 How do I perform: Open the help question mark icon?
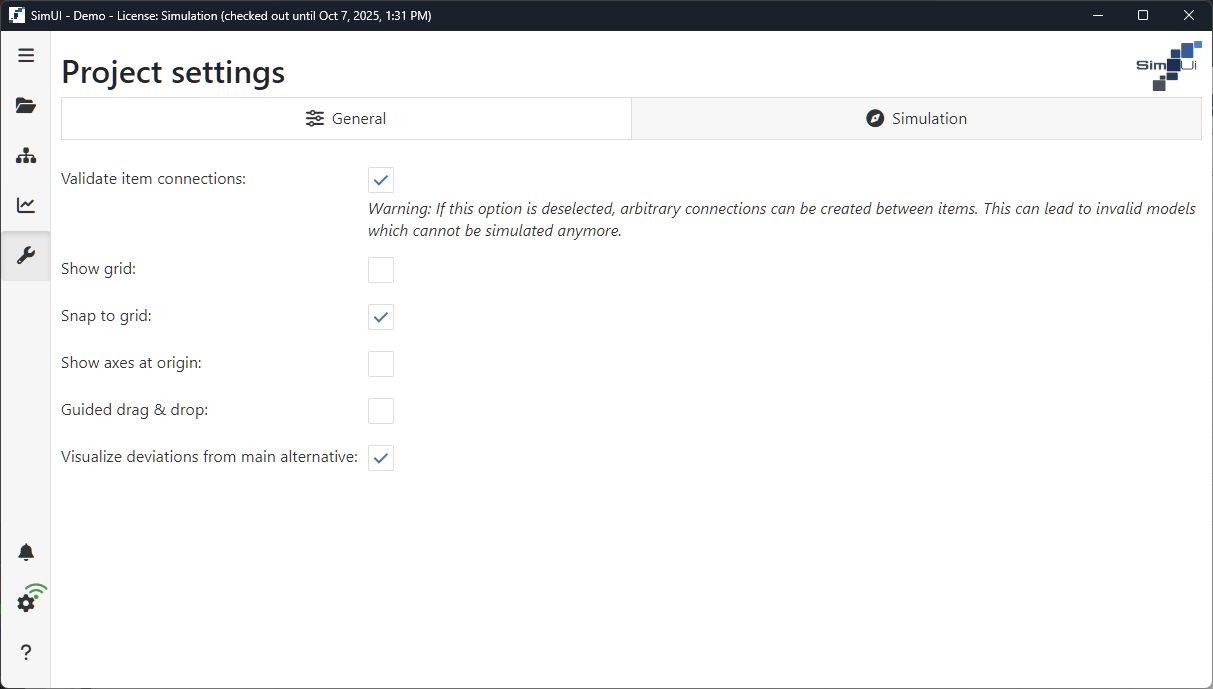tap(26, 653)
